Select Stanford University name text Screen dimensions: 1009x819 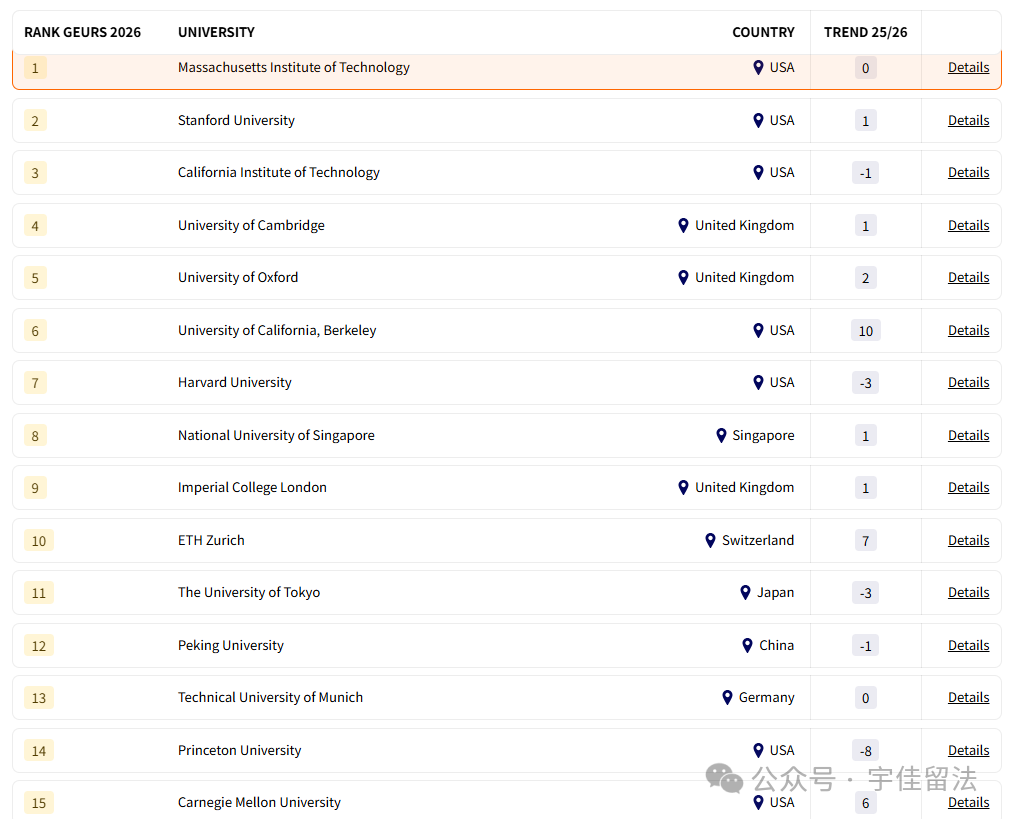click(x=236, y=120)
